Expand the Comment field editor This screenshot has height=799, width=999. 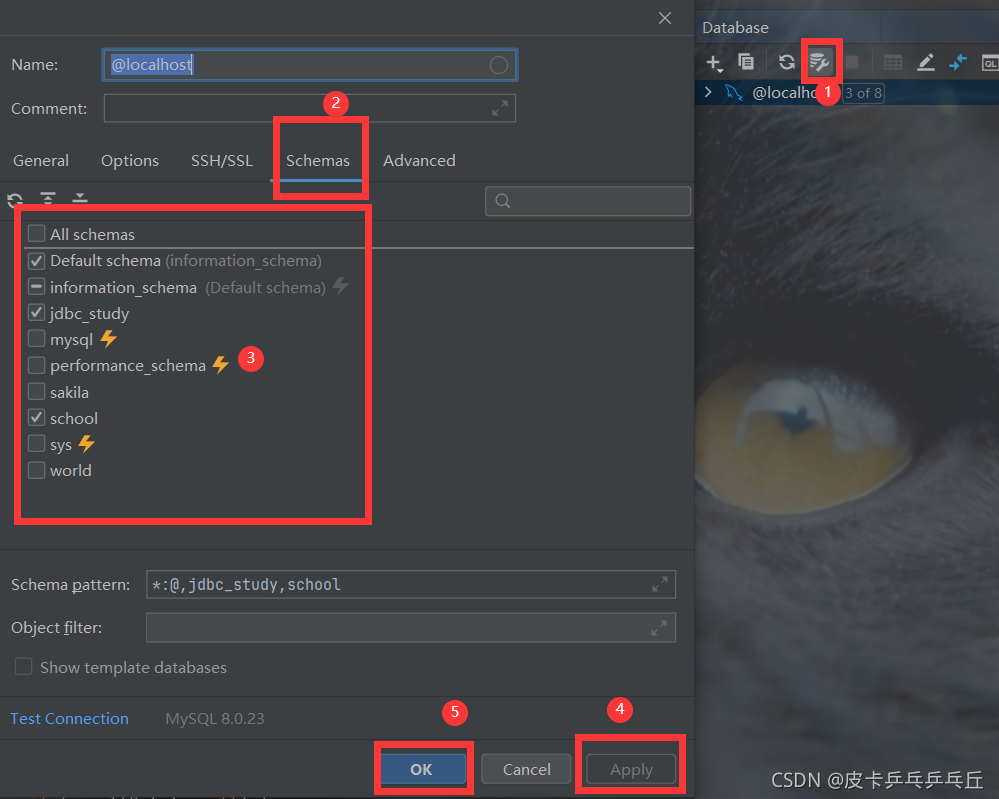click(x=500, y=108)
